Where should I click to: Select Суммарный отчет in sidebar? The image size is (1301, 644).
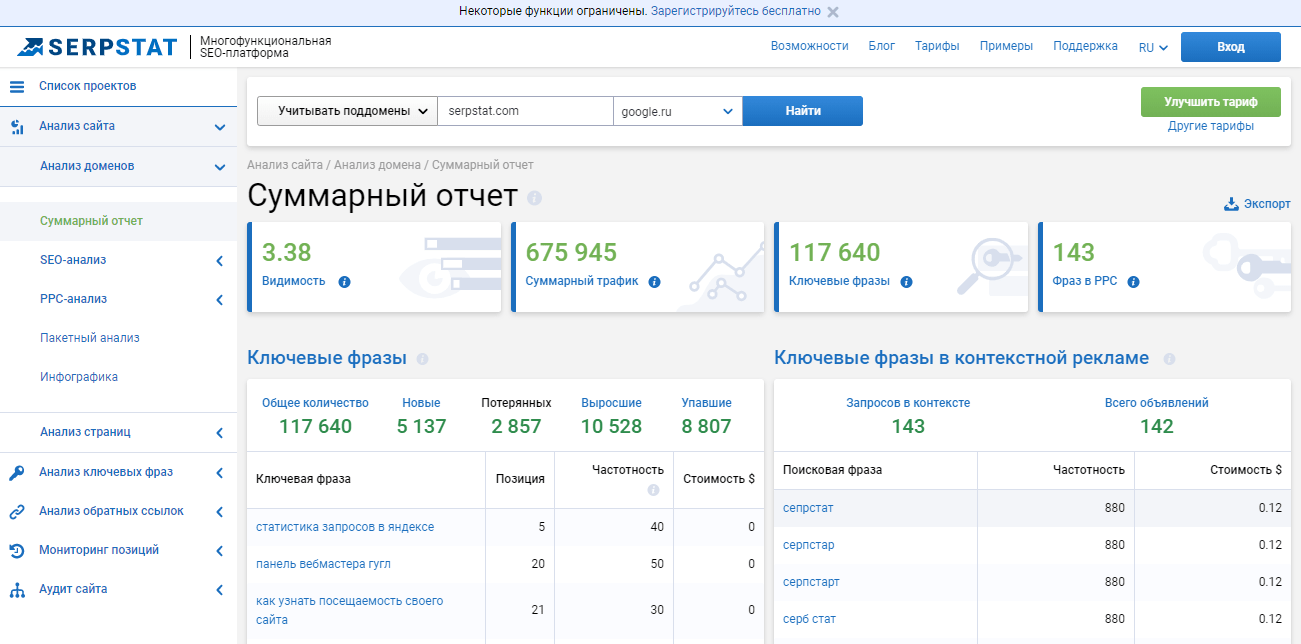pos(91,221)
